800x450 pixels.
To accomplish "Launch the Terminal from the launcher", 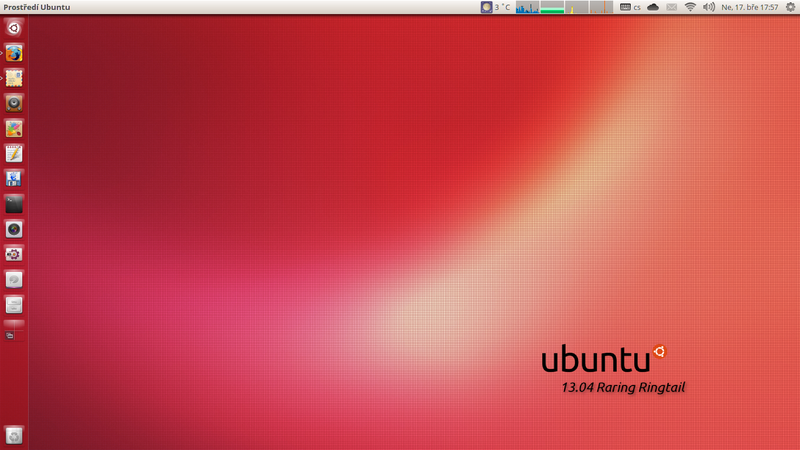I will pyautogui.click(x=14, y=204).
